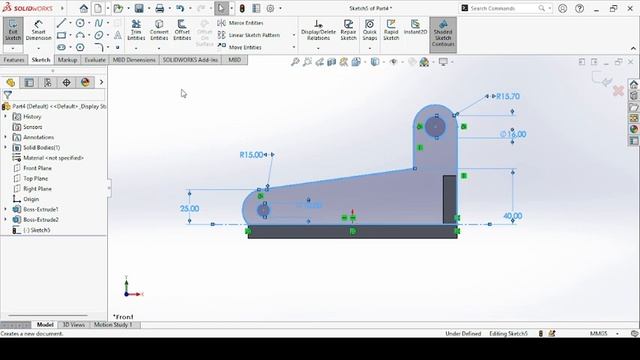
Task: Open the FeatureManager Design Tree tab
Action: 11,83
